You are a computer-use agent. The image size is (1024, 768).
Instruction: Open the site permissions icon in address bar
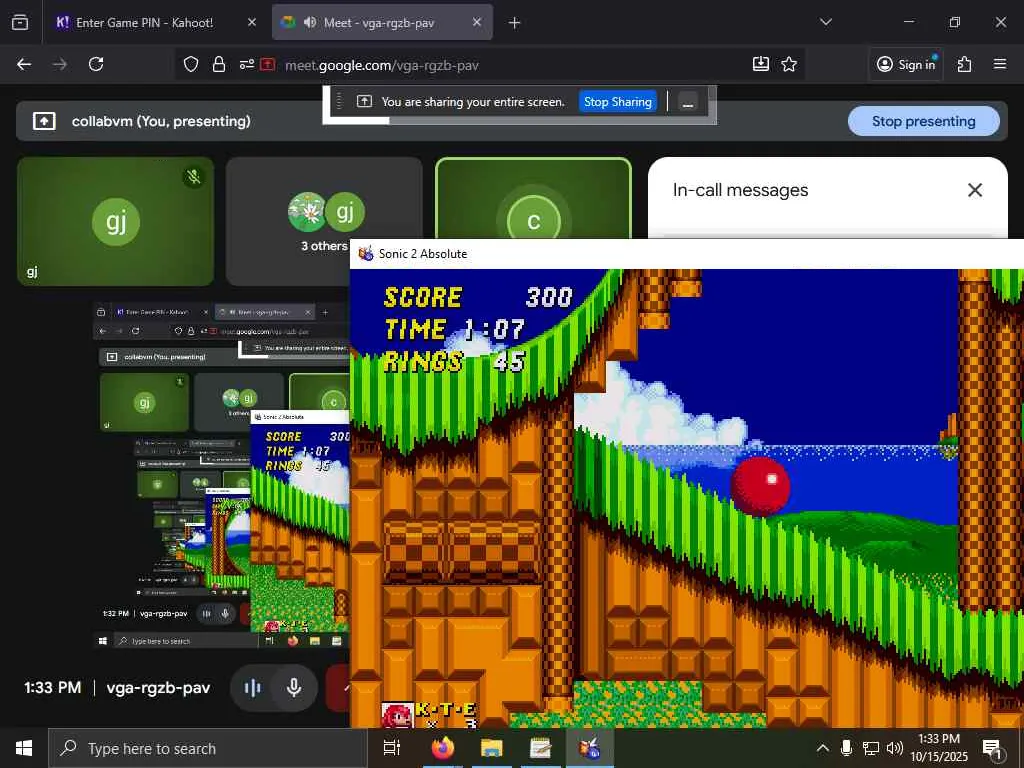pyautogui.click(x=246, y=64)
